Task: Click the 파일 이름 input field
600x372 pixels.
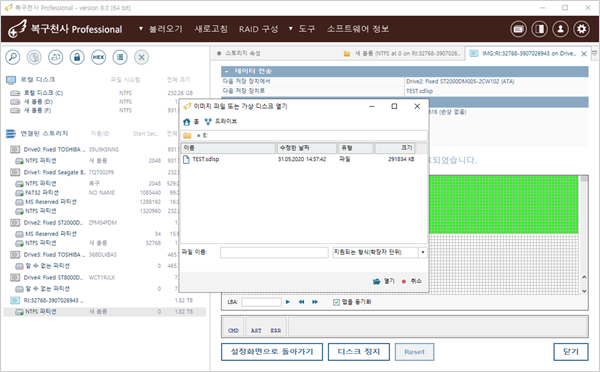Action: tap(274, 252)
